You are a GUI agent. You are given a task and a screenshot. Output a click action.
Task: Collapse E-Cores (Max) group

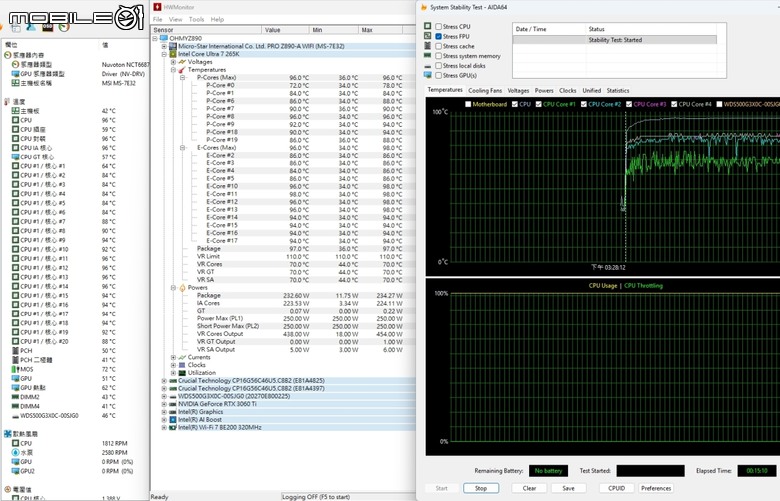click(183, 148)
